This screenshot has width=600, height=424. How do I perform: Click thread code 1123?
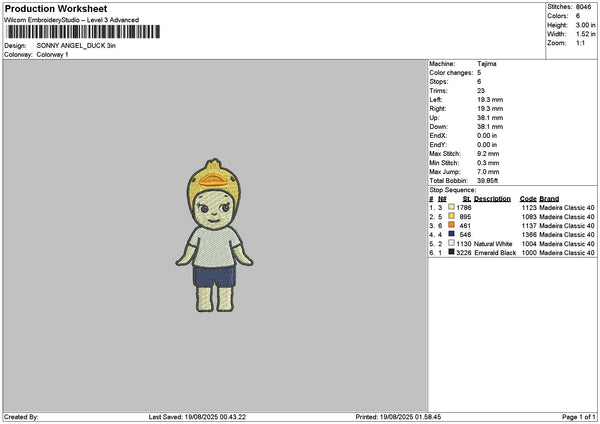point(529,208)
